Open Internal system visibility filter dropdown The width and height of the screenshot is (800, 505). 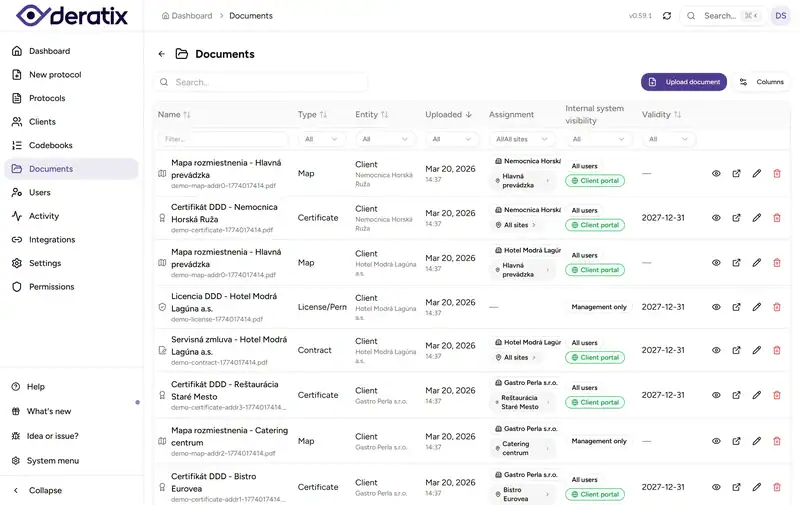(x=598, y=139)
